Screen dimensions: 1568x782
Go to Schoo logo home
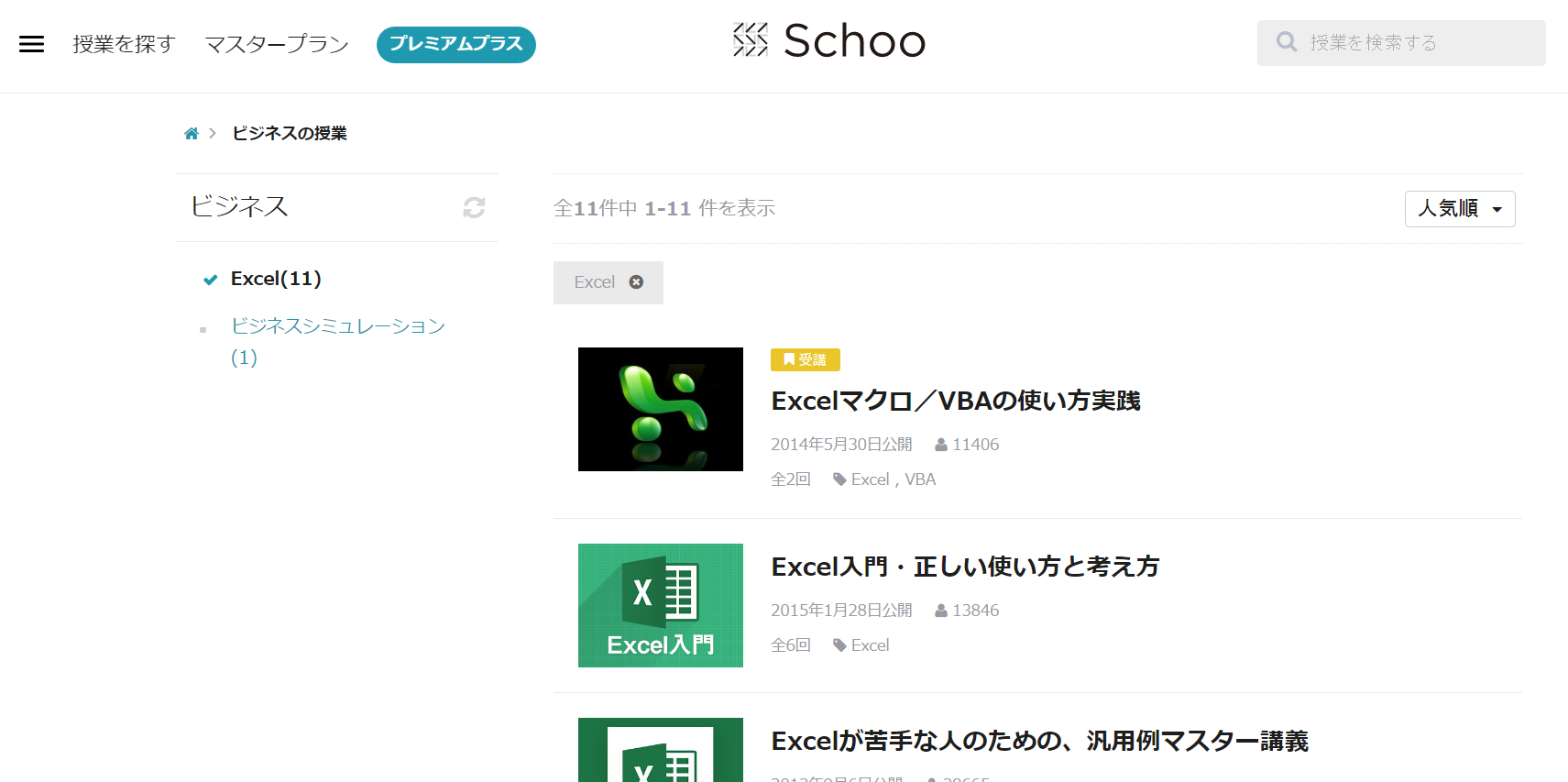829,41
